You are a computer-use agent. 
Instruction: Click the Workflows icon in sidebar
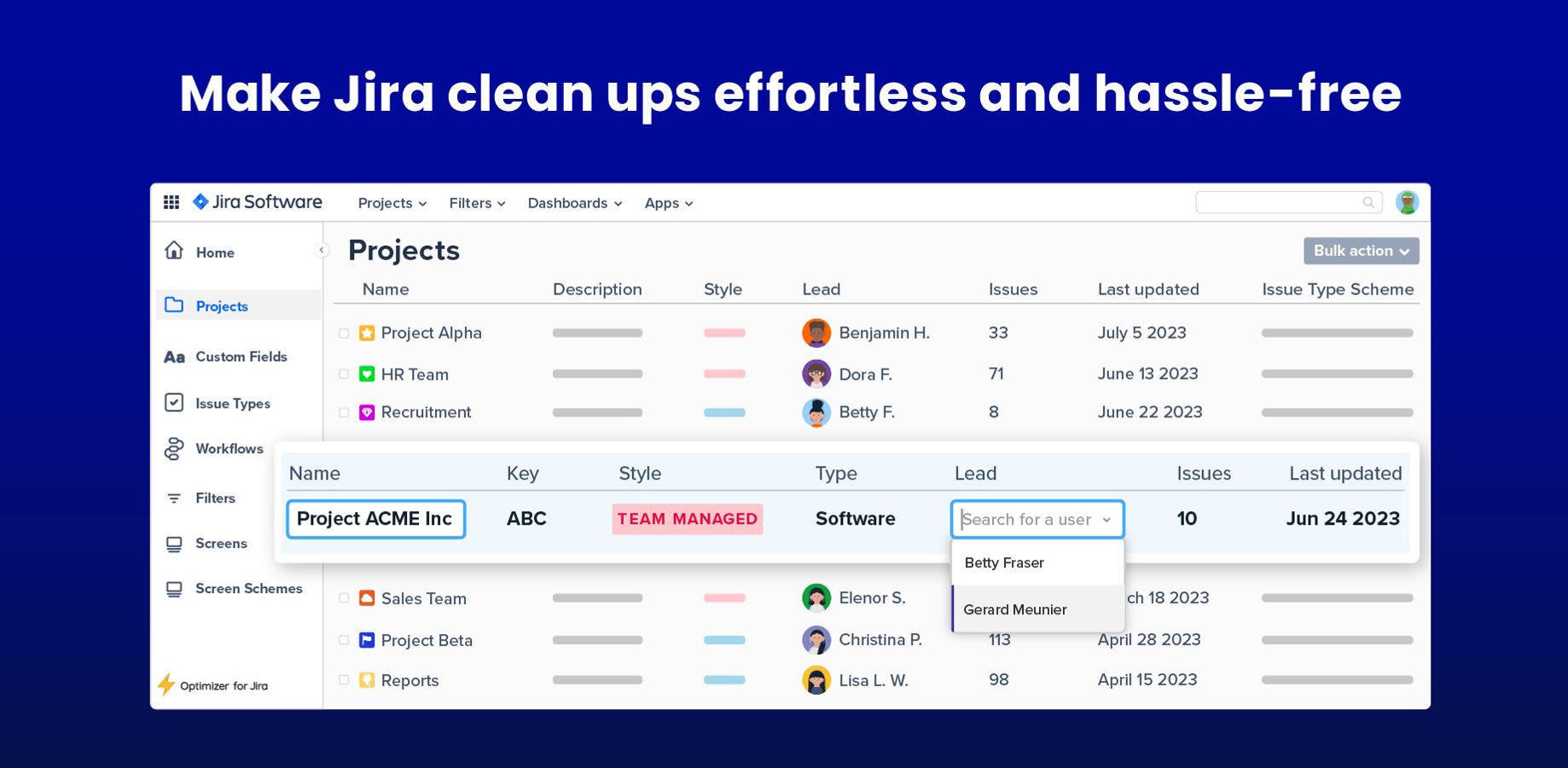(174, 449)
